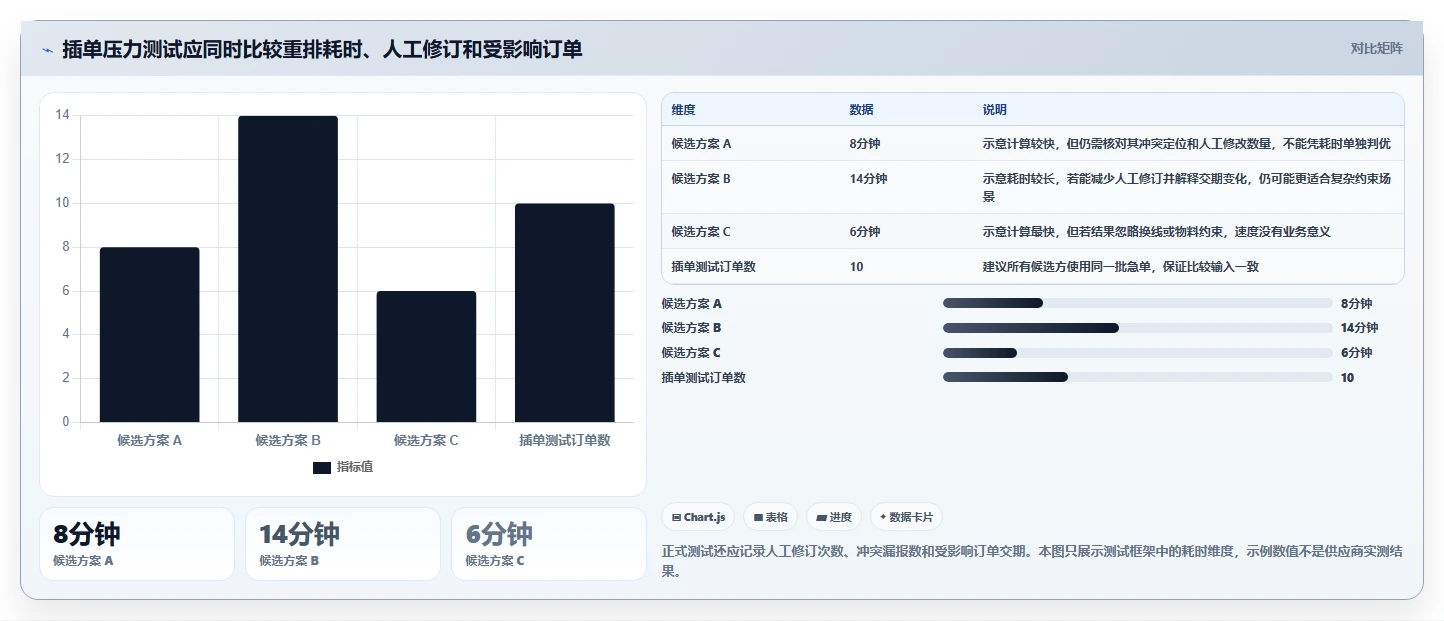
Task: Click x-axis label 插单测试订单数 under chart
Action: (564, 440)
